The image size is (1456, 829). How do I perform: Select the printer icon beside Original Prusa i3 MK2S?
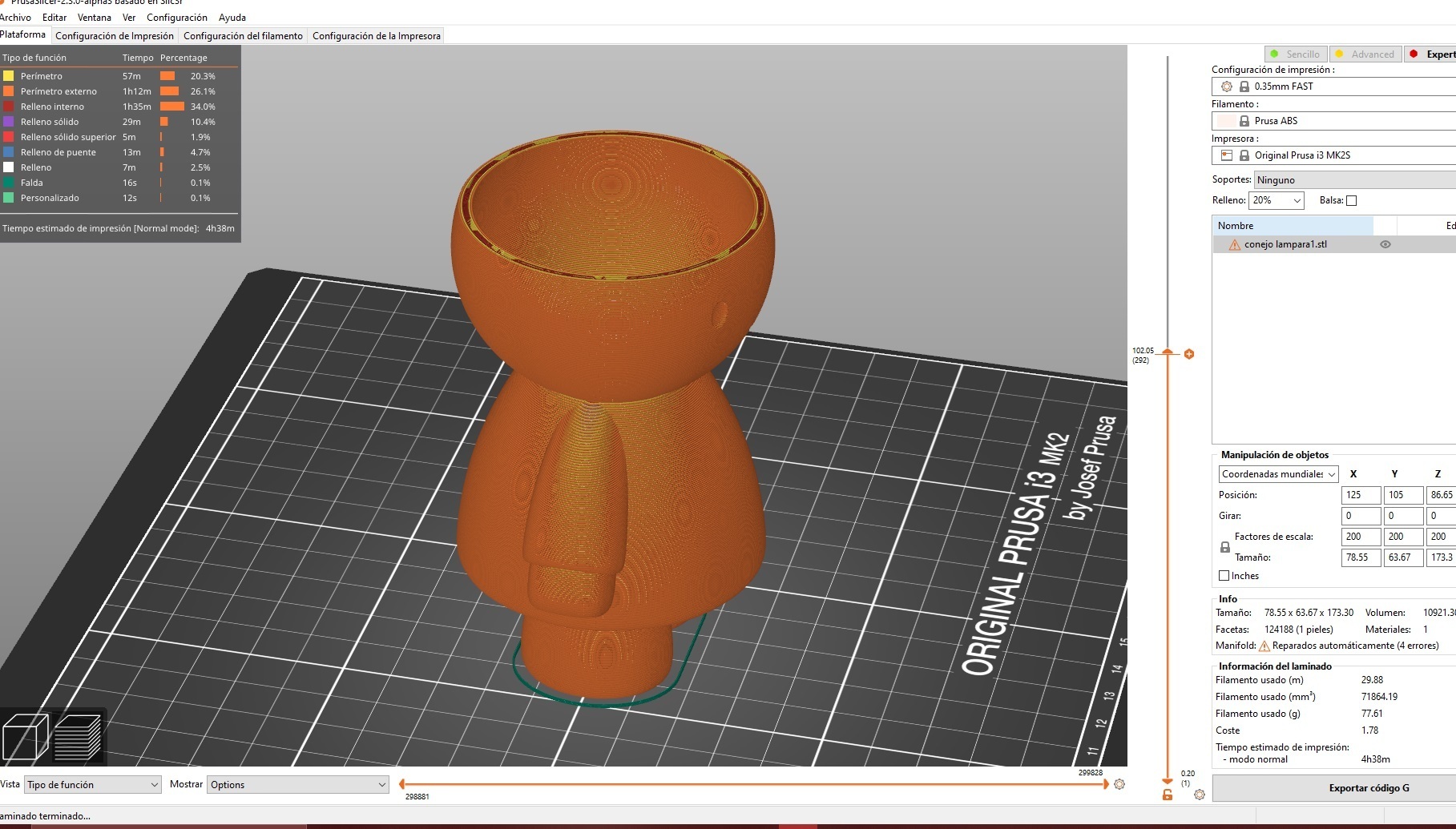click(x=1226, y=155)
